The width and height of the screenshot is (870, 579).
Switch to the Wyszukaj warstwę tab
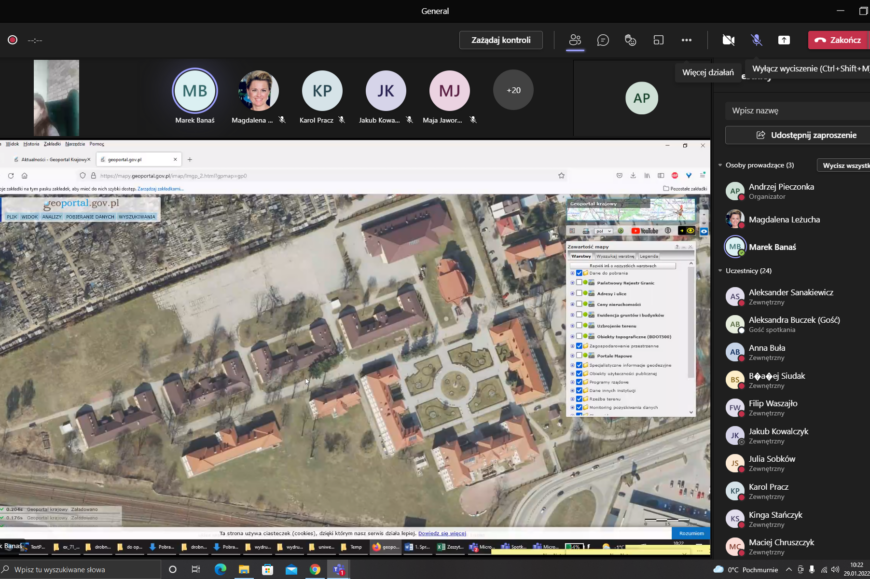click(x=615, y=256)
